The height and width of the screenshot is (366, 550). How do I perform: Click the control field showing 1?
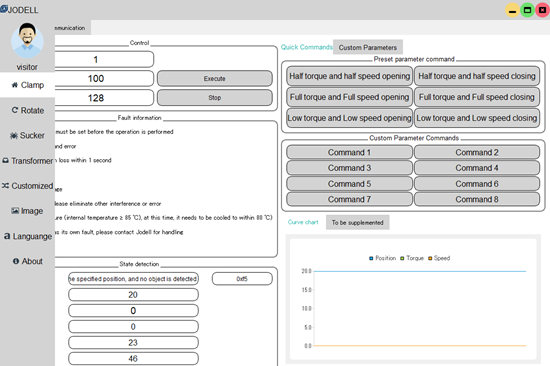pyautogui.click(x=104, y=59)
